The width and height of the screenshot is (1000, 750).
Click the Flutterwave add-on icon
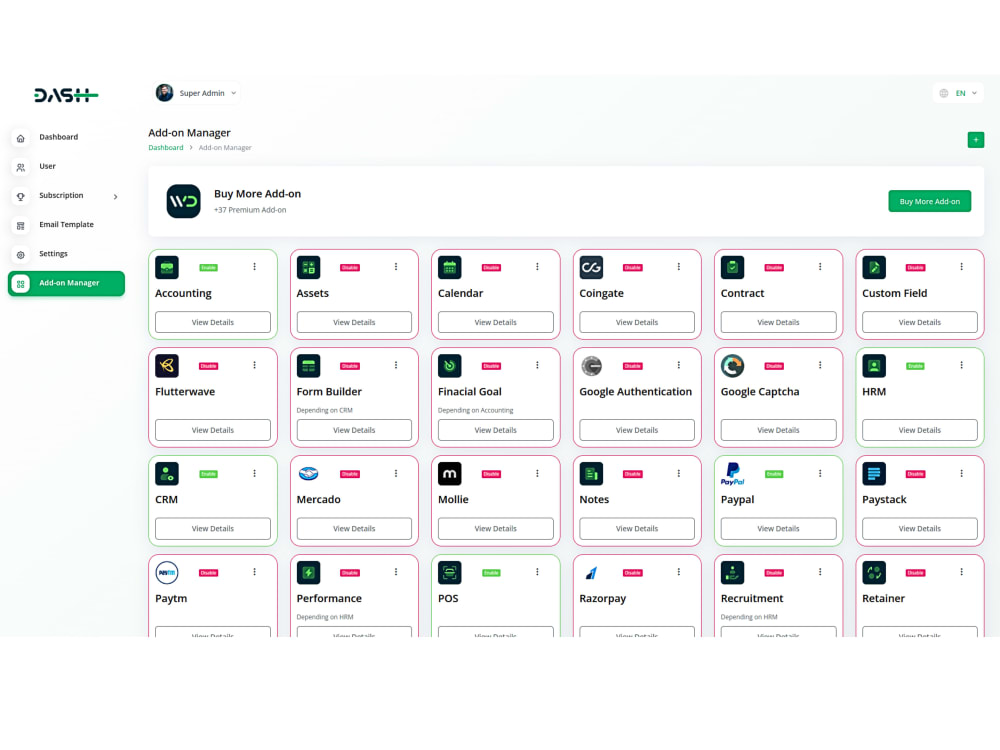(166, 365)
